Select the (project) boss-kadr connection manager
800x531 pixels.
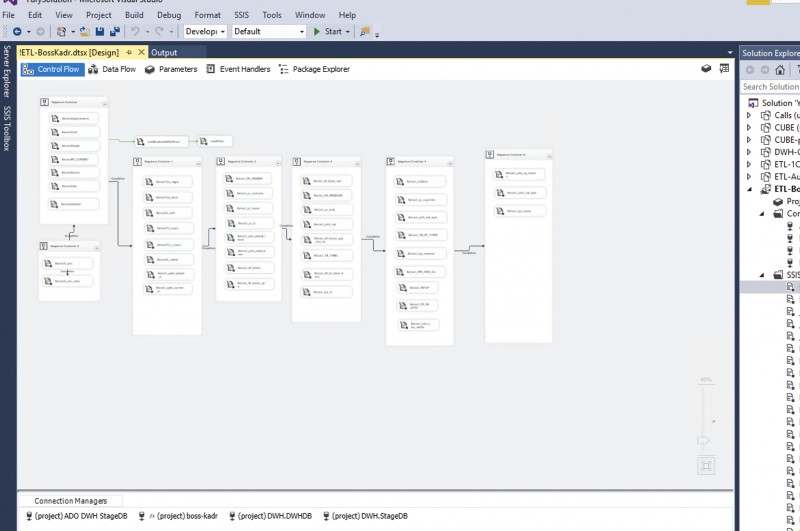pos(178,516)
